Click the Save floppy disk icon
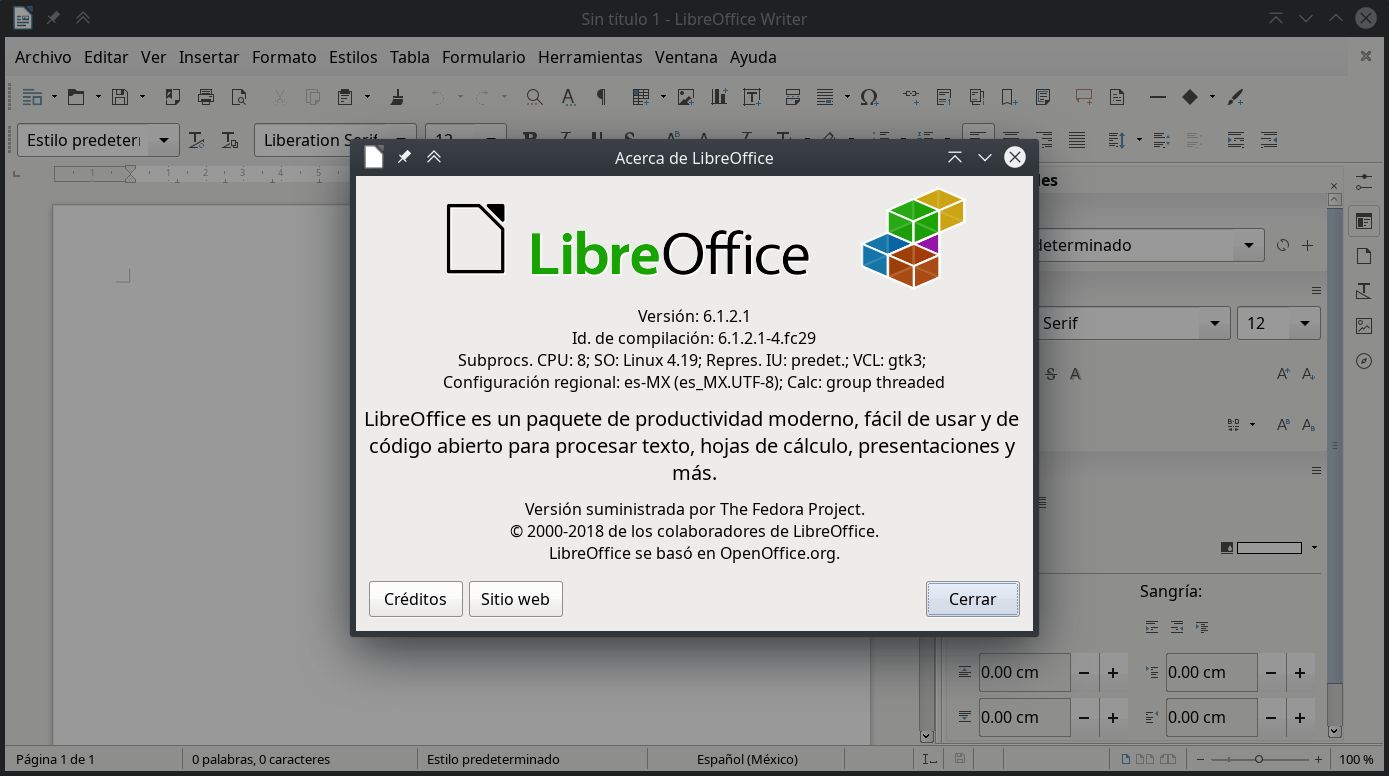The height and width of the screenshot is (776, 1389). (x=120, y=97)
